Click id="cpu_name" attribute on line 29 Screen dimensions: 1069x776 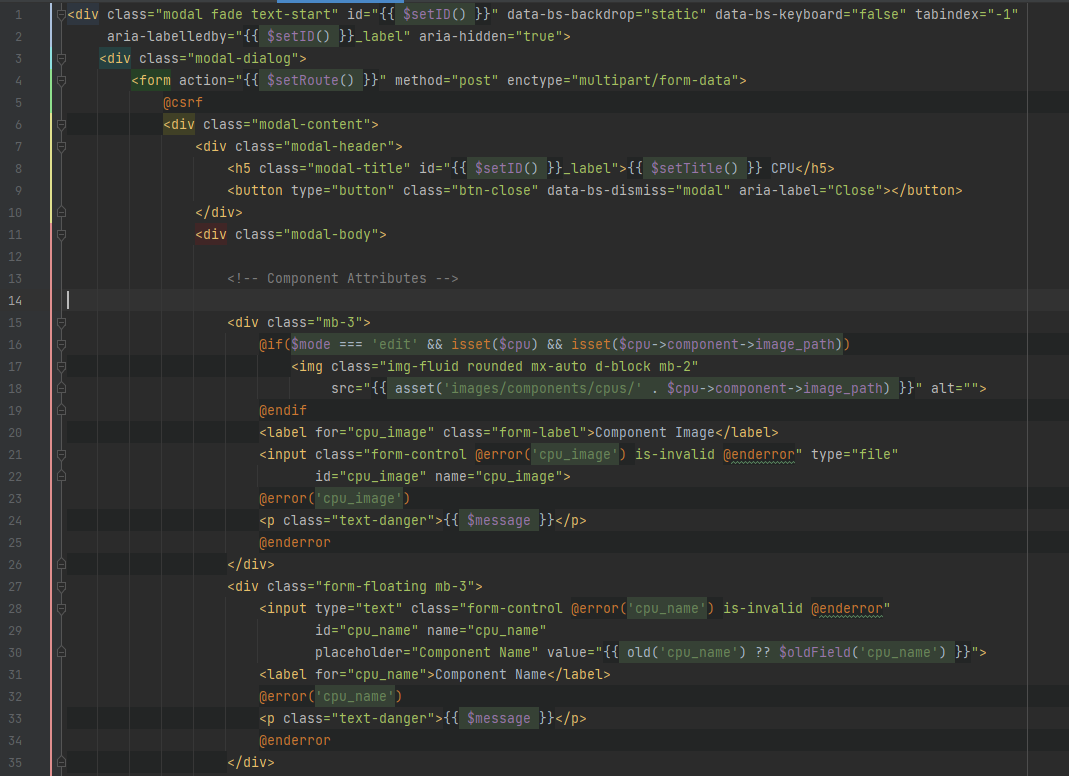367,631
